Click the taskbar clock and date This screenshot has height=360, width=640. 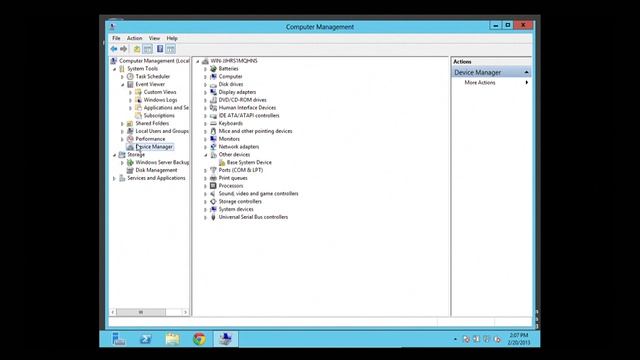[519, 339]
